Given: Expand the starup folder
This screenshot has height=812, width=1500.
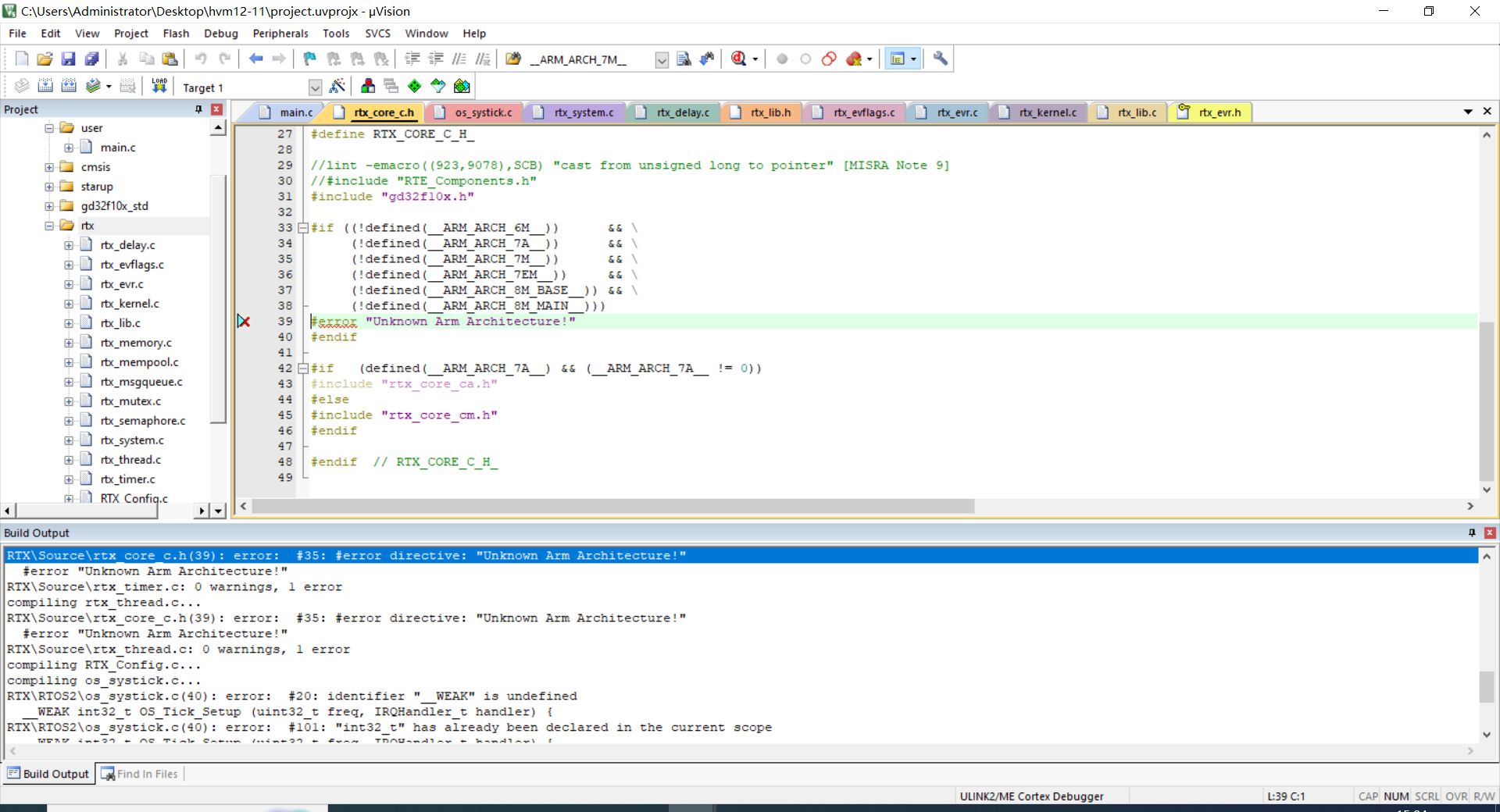Looking at the screenshot, I should (x=49, y=187).
